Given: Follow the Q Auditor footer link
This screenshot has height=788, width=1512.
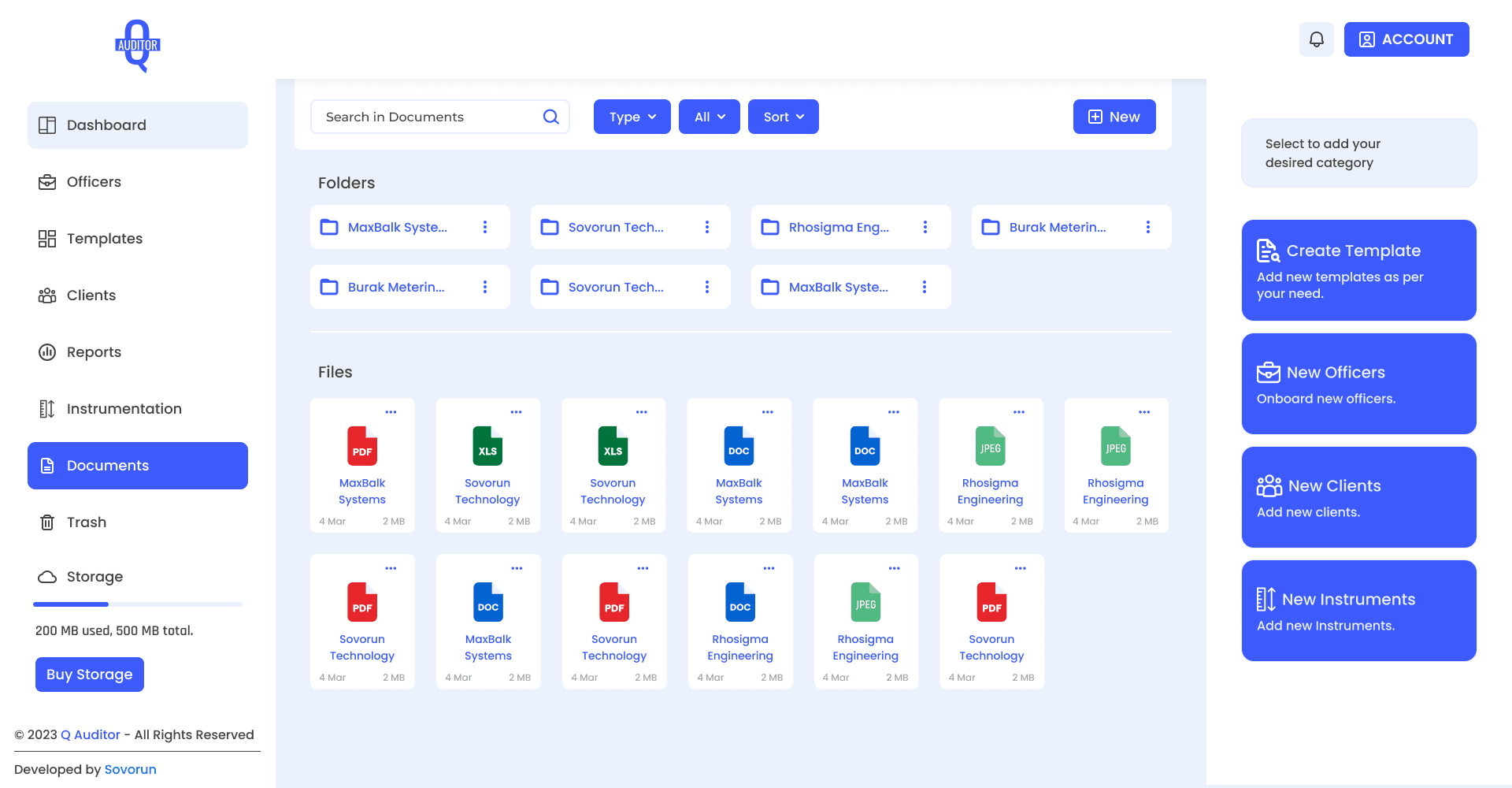Looking at the screenshot, I should coord(91,734).
